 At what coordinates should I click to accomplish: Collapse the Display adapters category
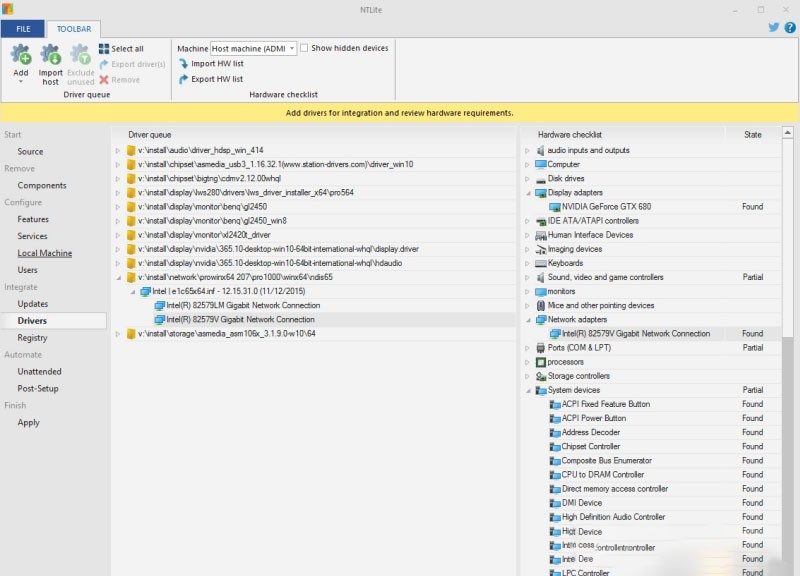[x=528, y=193]
